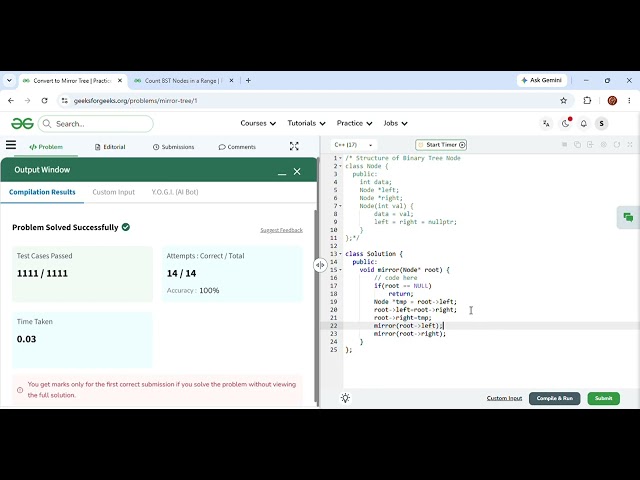Toggle dark mode moon icon
The height and width of the screenshot is (480, 640).
(565, 123)
